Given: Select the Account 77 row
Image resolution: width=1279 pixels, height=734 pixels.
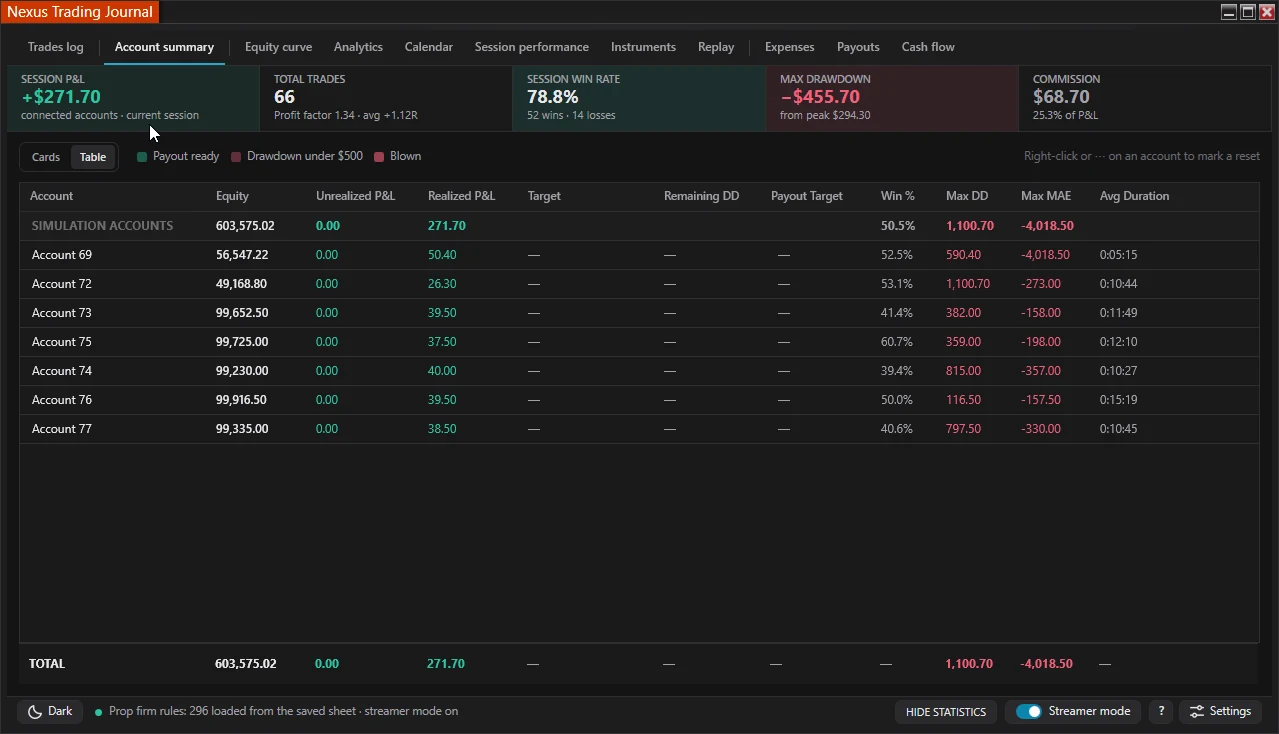Looking at the screenshot, I should 639,429.
